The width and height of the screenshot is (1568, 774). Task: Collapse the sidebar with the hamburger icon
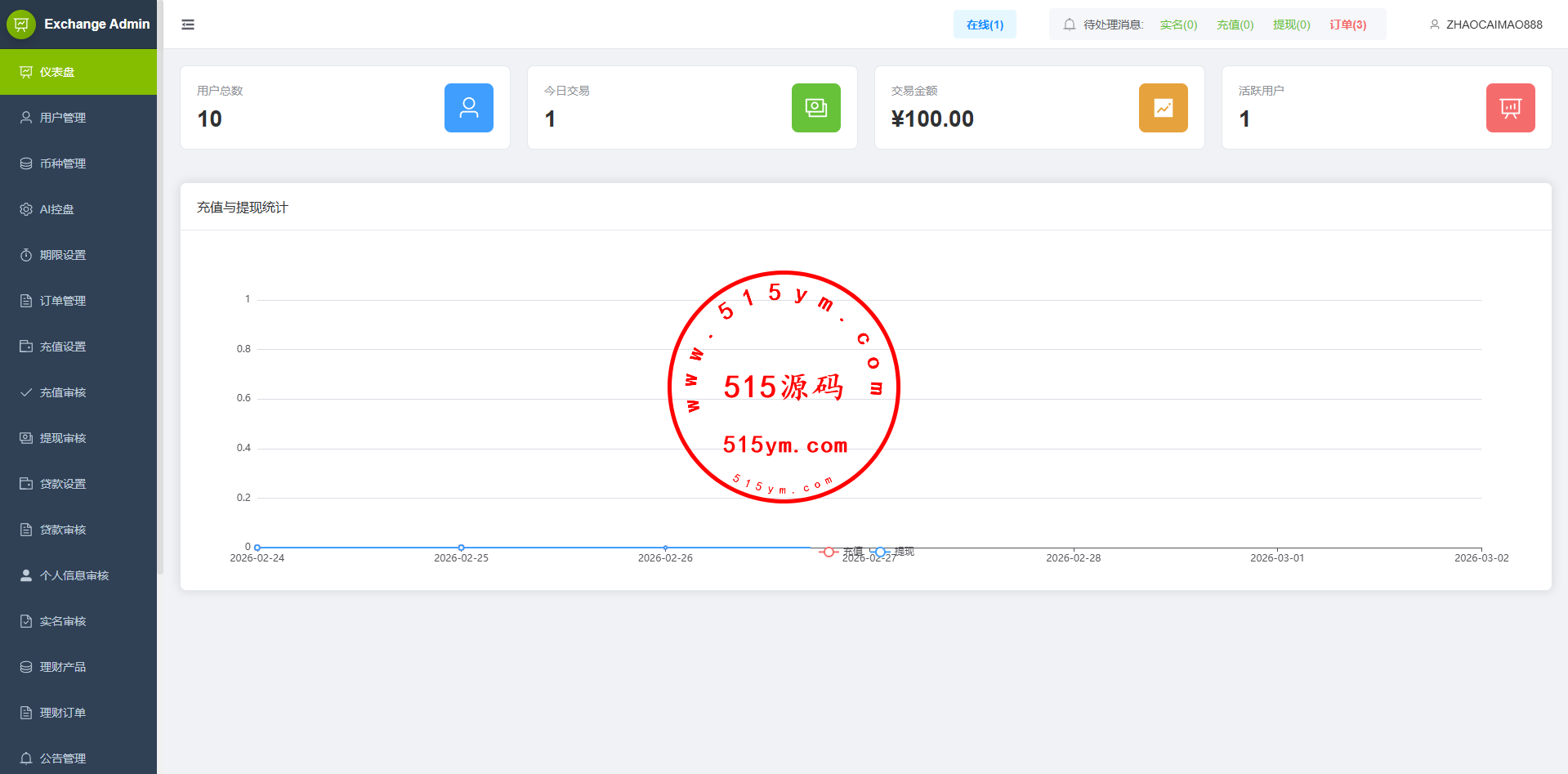(x=188, y=25)
